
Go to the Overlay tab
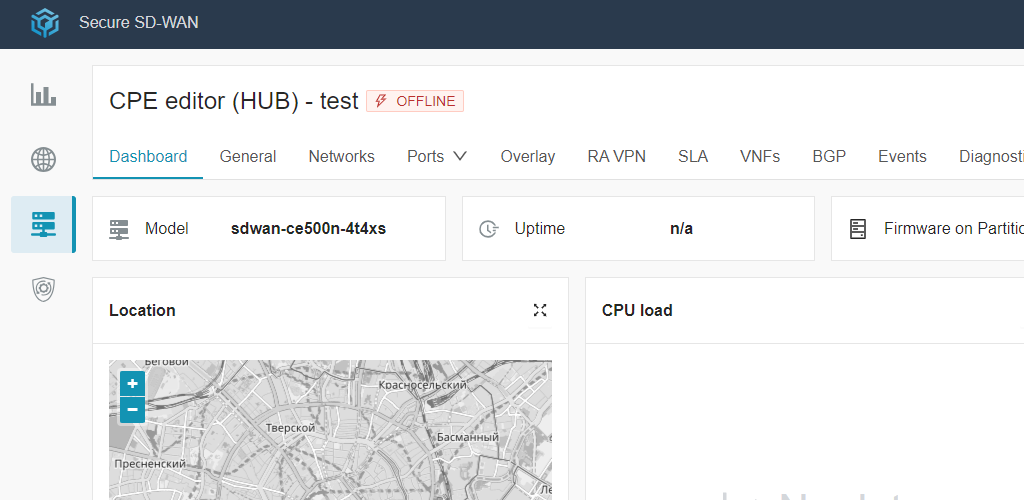[527, 156]
